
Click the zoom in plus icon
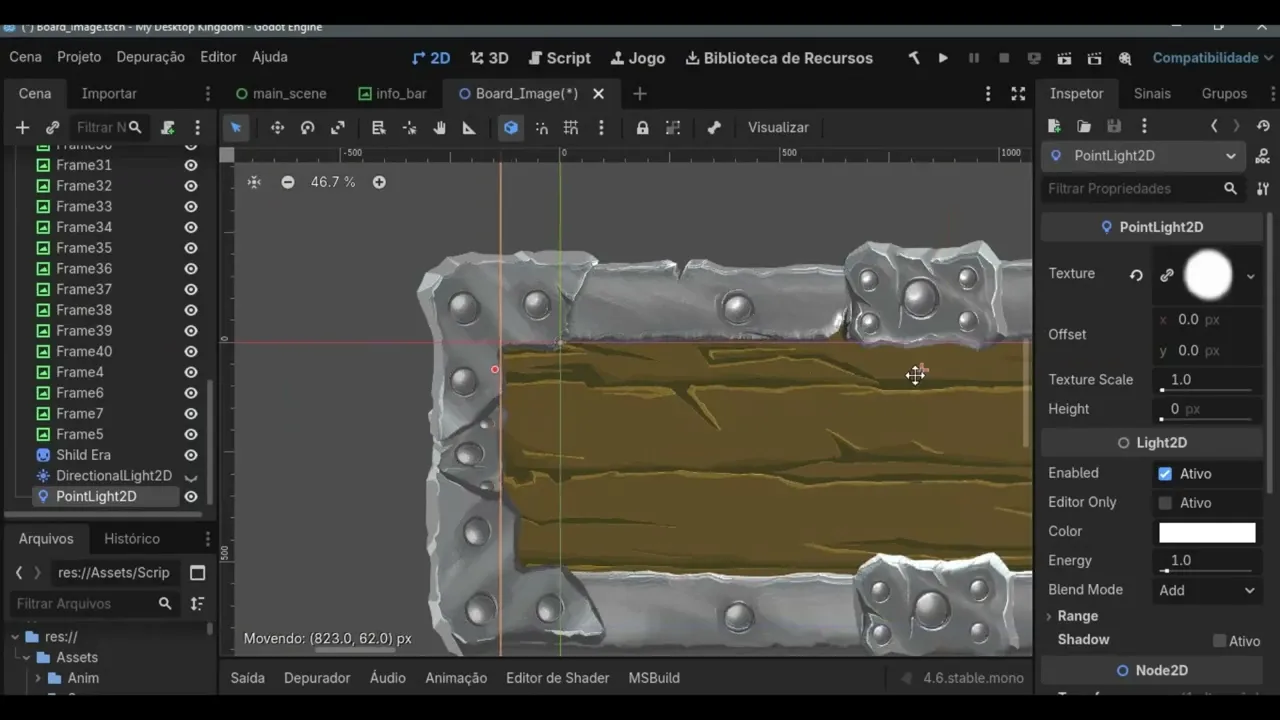pyautogui.click(x=379, y=182)
